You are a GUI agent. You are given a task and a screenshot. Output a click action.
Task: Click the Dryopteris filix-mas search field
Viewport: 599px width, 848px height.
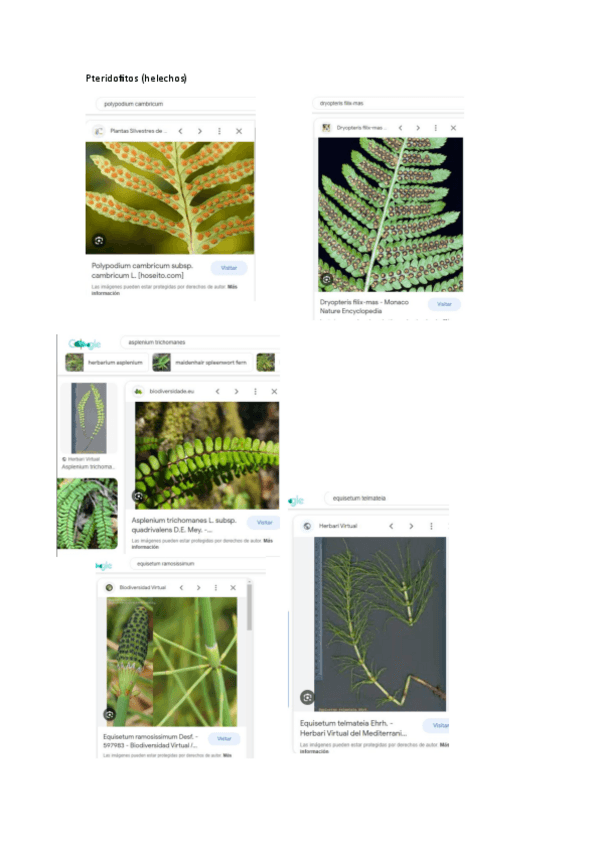[x=388, y=103]
